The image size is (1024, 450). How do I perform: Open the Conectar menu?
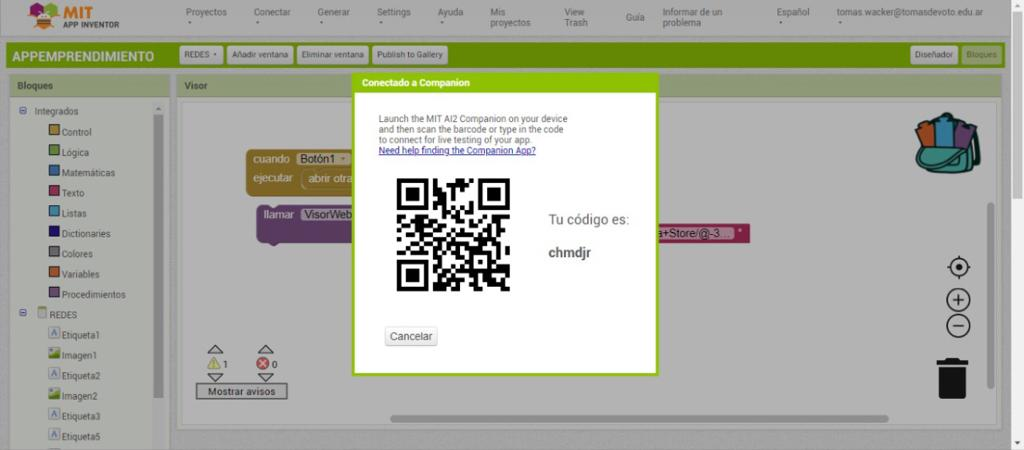pyautogui.click(x=272, y=16)
